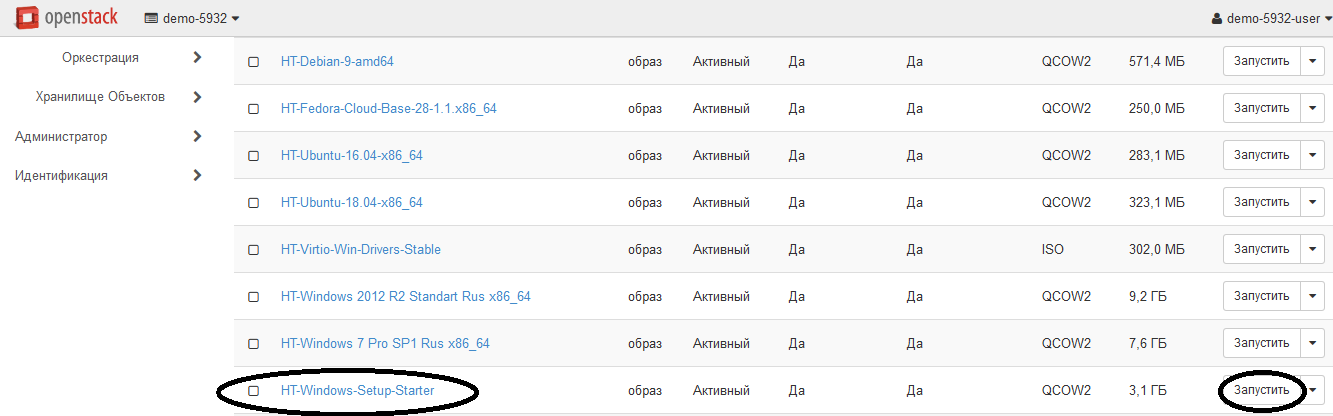Expand the Хранилище Объектов chevron

[197, 97]
